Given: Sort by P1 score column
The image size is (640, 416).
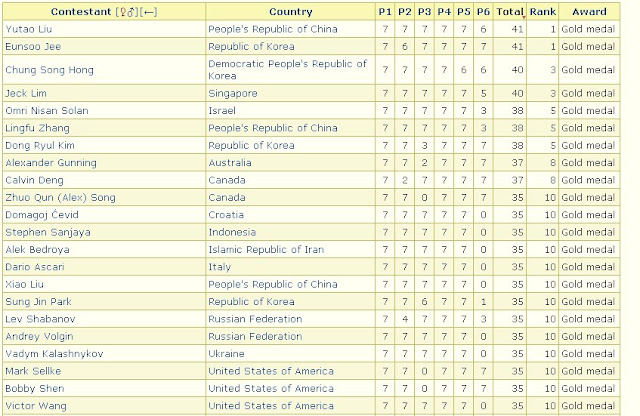Looking at the screenshot, I should tap(384, 12).
